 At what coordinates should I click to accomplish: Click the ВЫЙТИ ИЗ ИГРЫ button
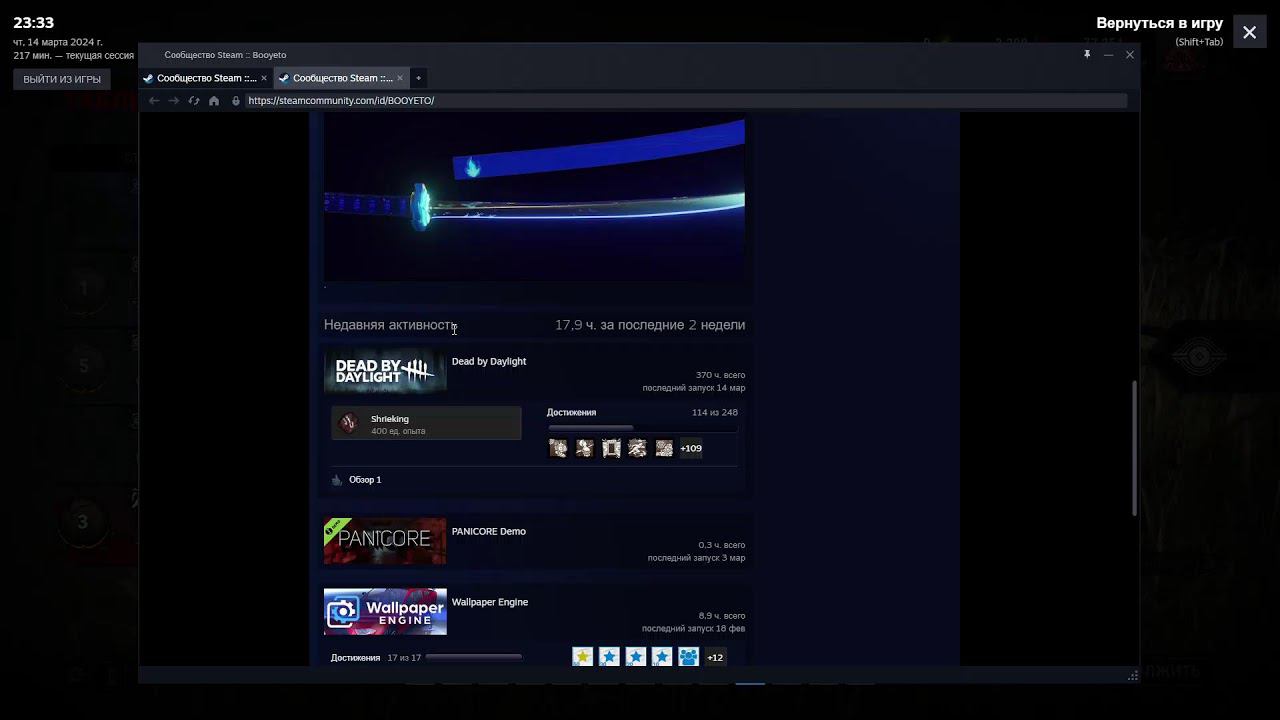pyautogui.click(x=62, y=79)
